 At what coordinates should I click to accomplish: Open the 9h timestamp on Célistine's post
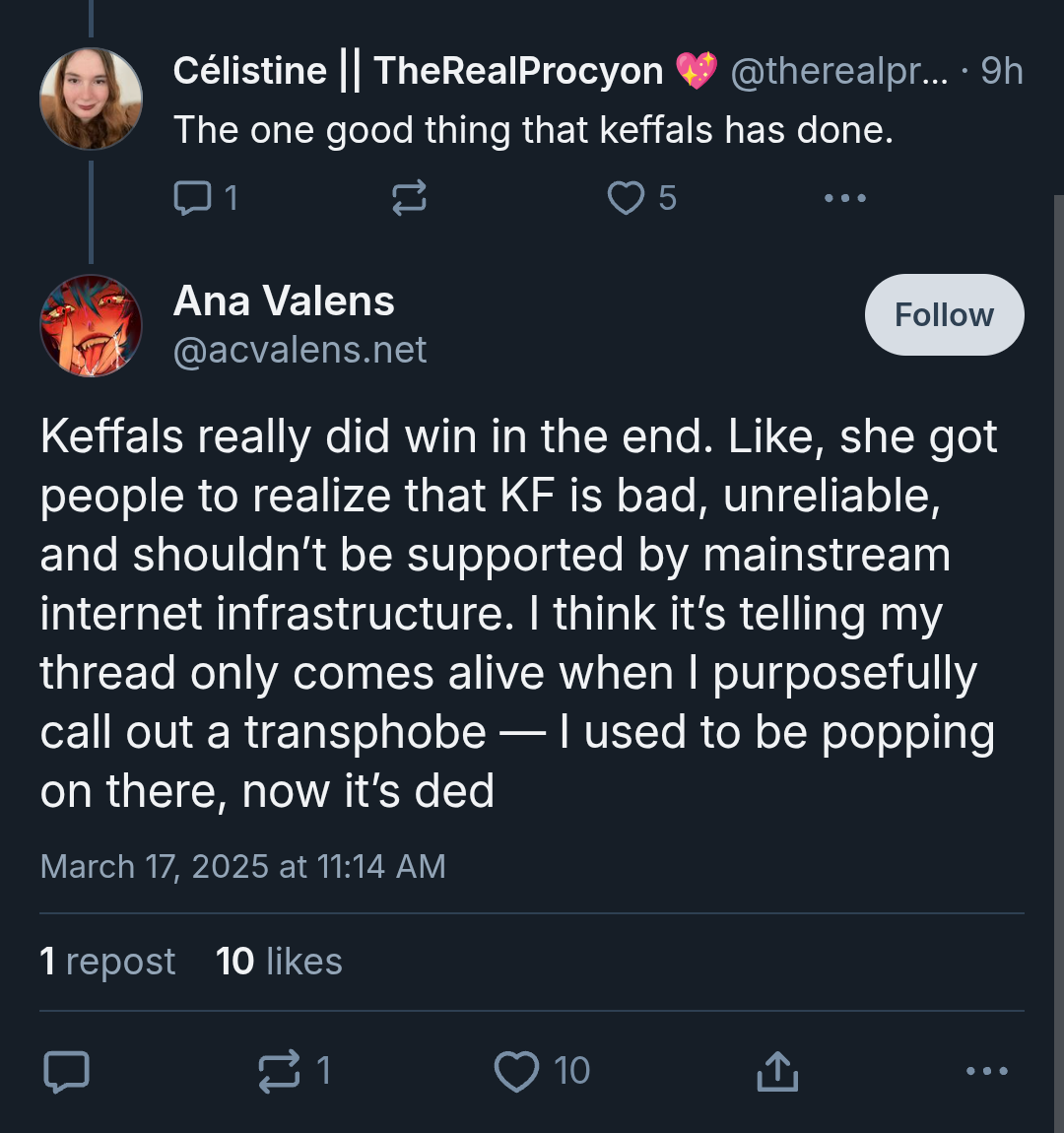[x=1002, y=71]
